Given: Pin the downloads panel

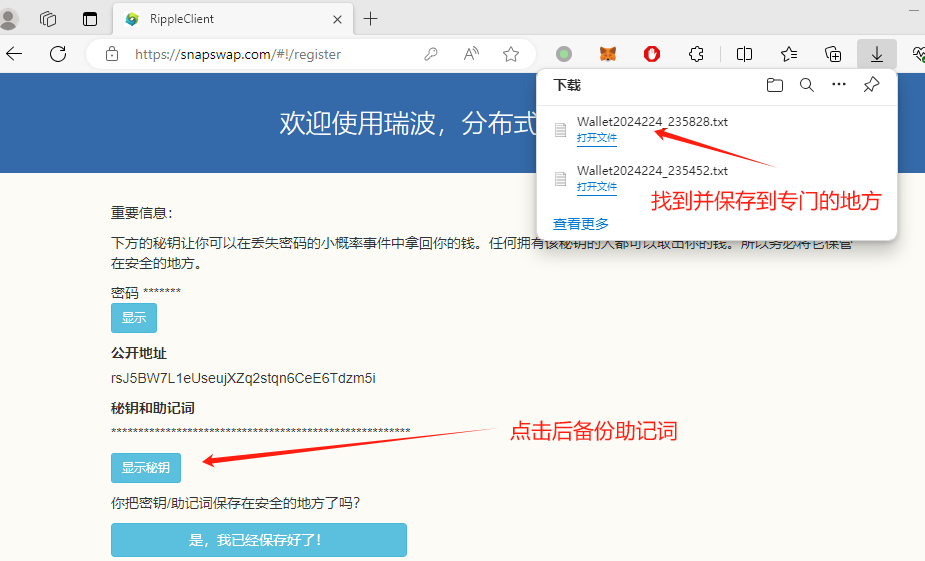Looking at the screenshot, I should coord(871,85).
